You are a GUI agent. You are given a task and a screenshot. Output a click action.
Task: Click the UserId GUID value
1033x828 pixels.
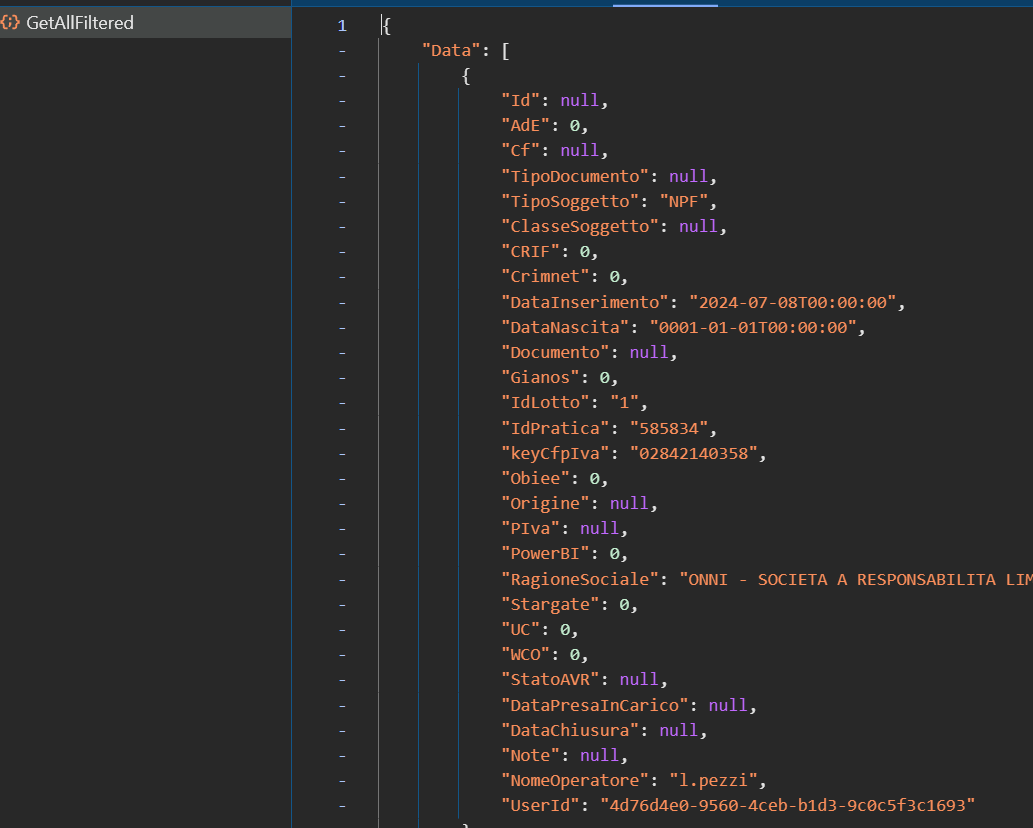787,805
